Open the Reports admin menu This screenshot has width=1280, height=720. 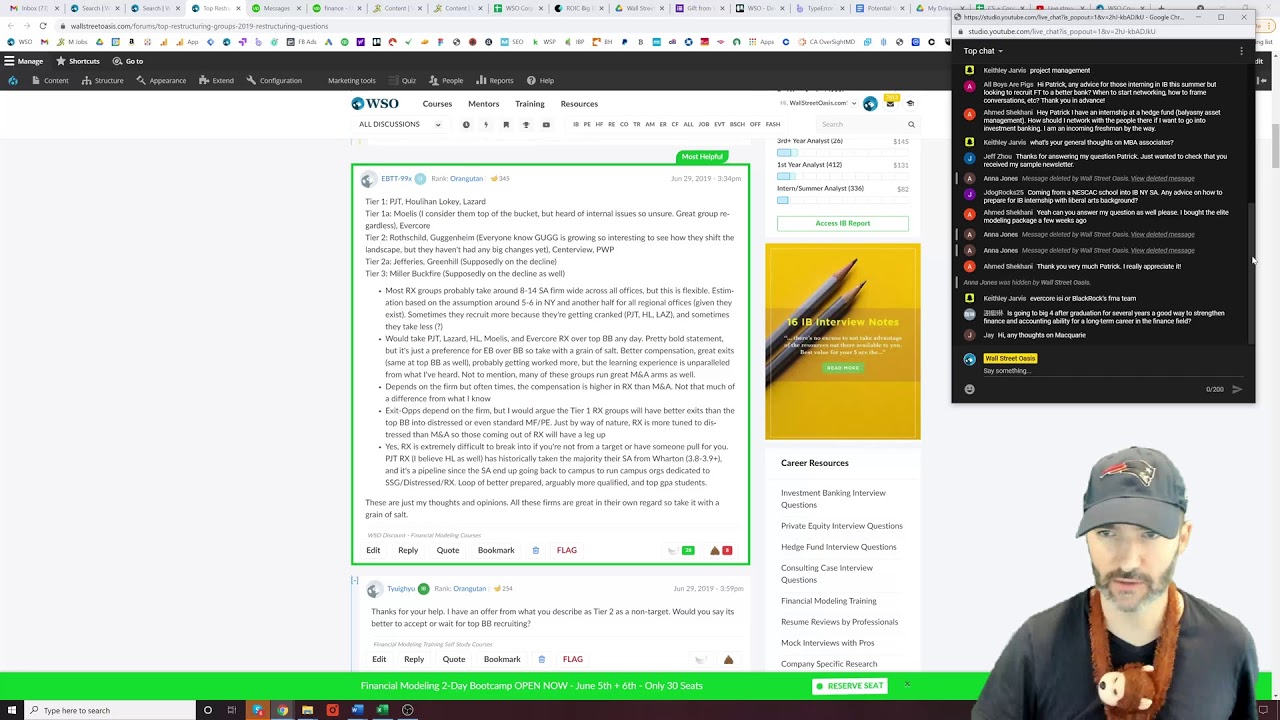click(495, 80)
